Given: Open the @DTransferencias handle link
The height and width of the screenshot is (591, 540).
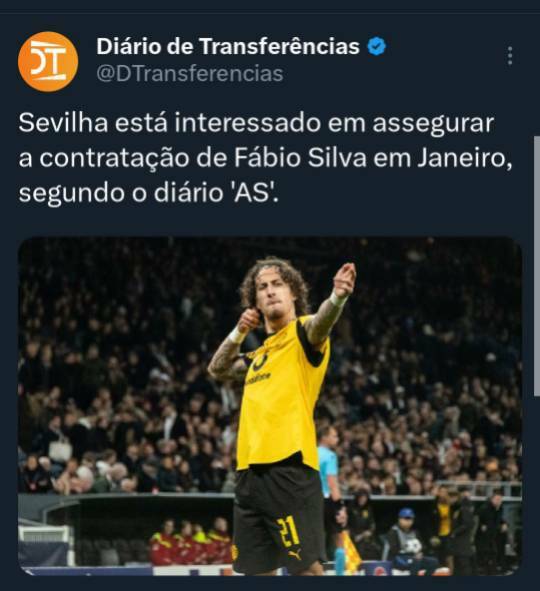Looking at the screenshot, I should [190, 73].
